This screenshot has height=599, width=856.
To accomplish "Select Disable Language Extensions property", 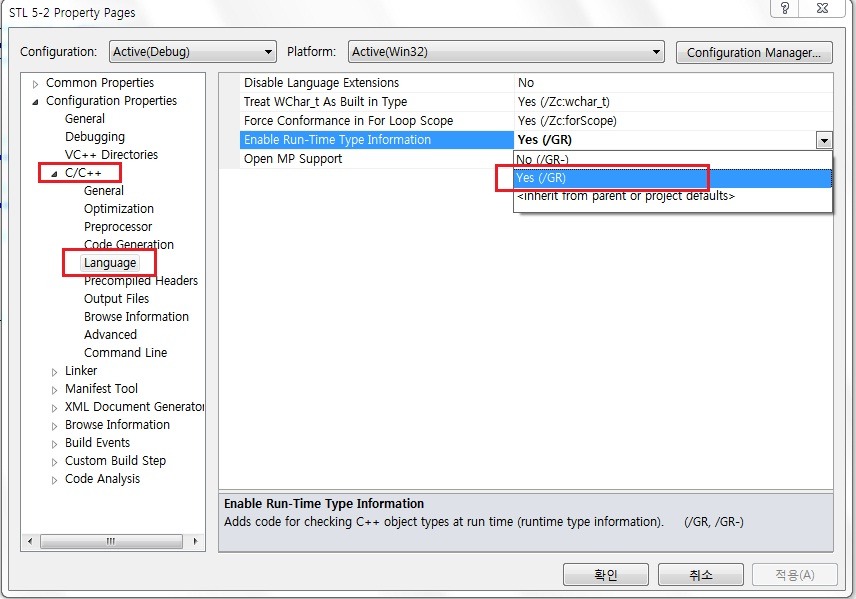I will (x=377, y=82).
